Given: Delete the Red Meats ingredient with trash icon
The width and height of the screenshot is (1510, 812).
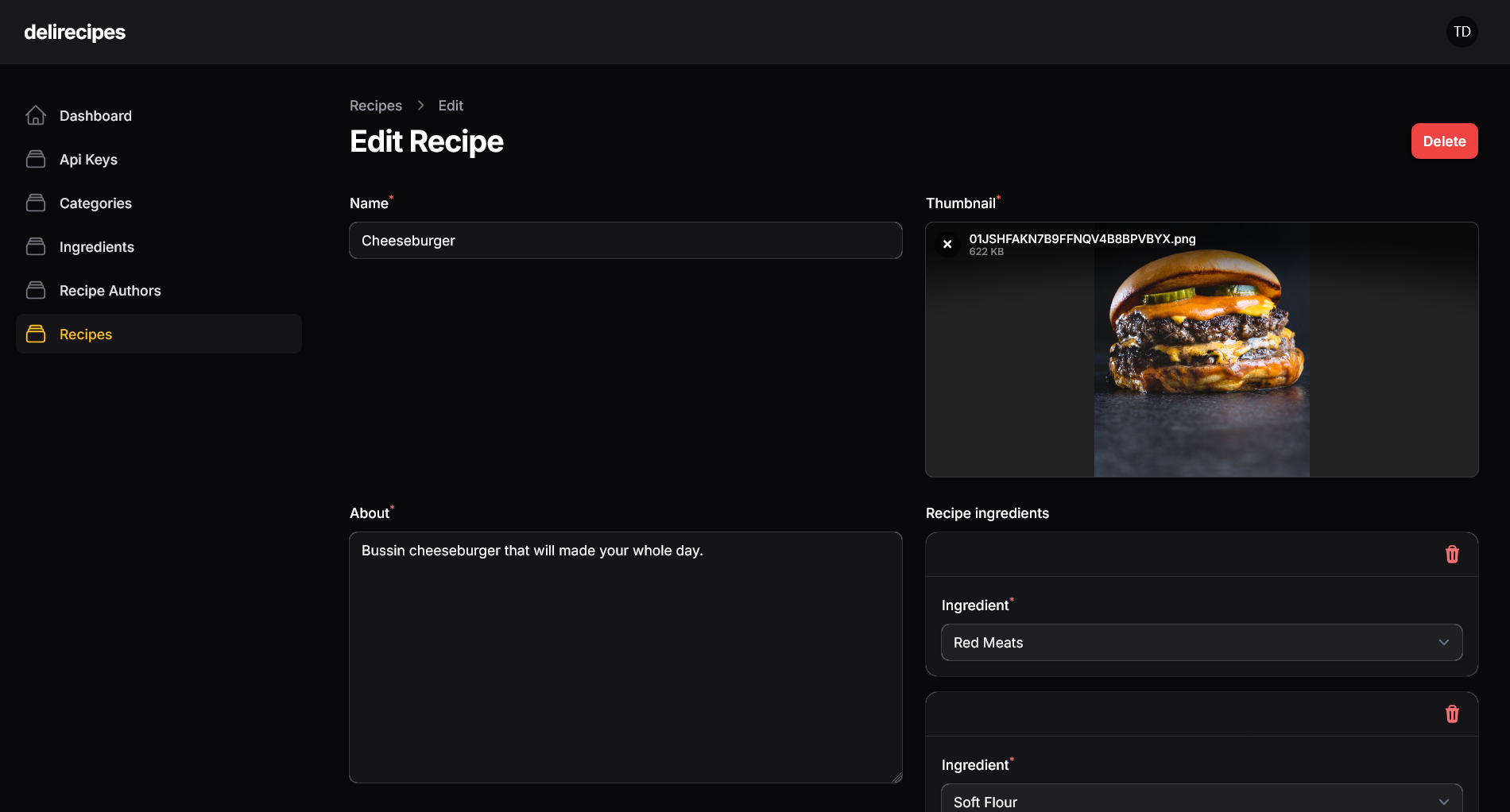Looking at the screenshot, I should (x=1452, y=555).
